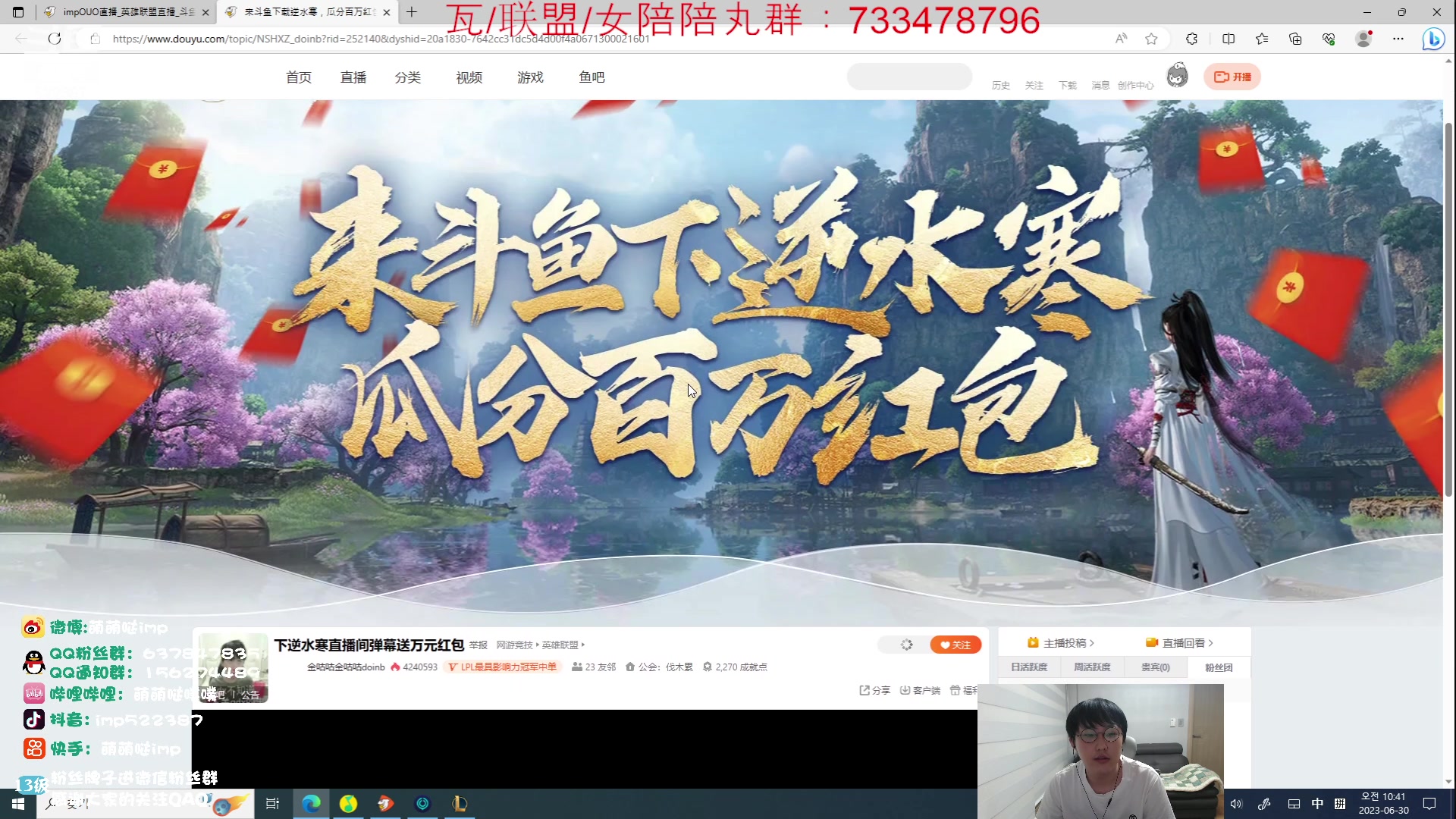
Task: Click the flame heat value icon
Action: 397,667
